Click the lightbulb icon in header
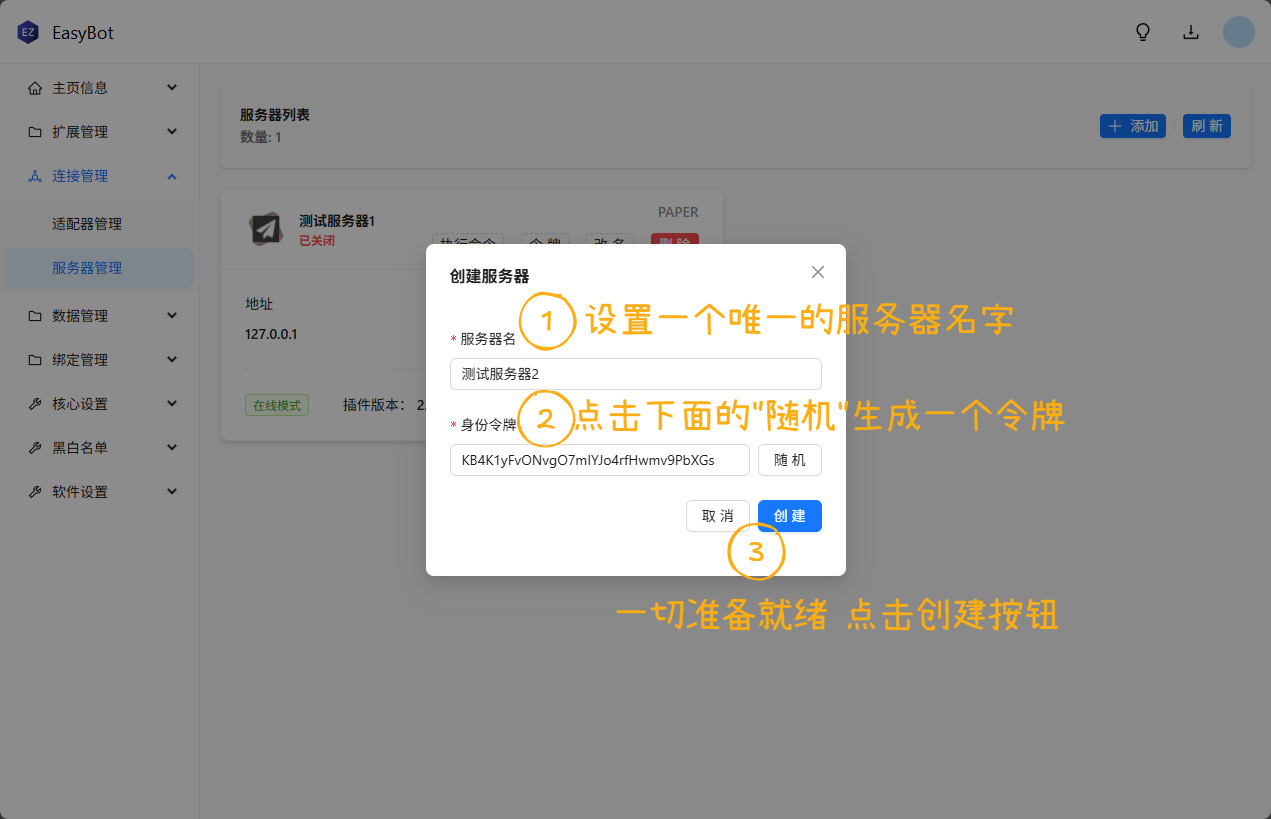 point(1143,32)
